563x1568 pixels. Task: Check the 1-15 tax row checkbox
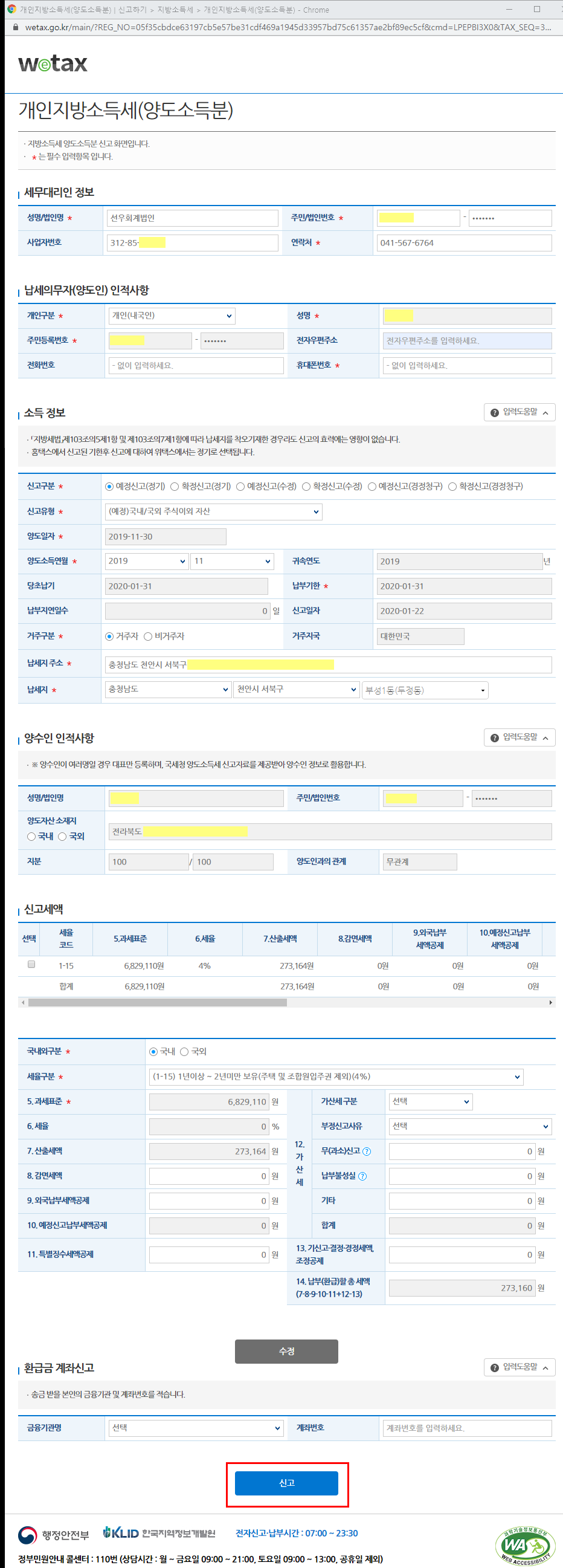click(x=31, y=965)
